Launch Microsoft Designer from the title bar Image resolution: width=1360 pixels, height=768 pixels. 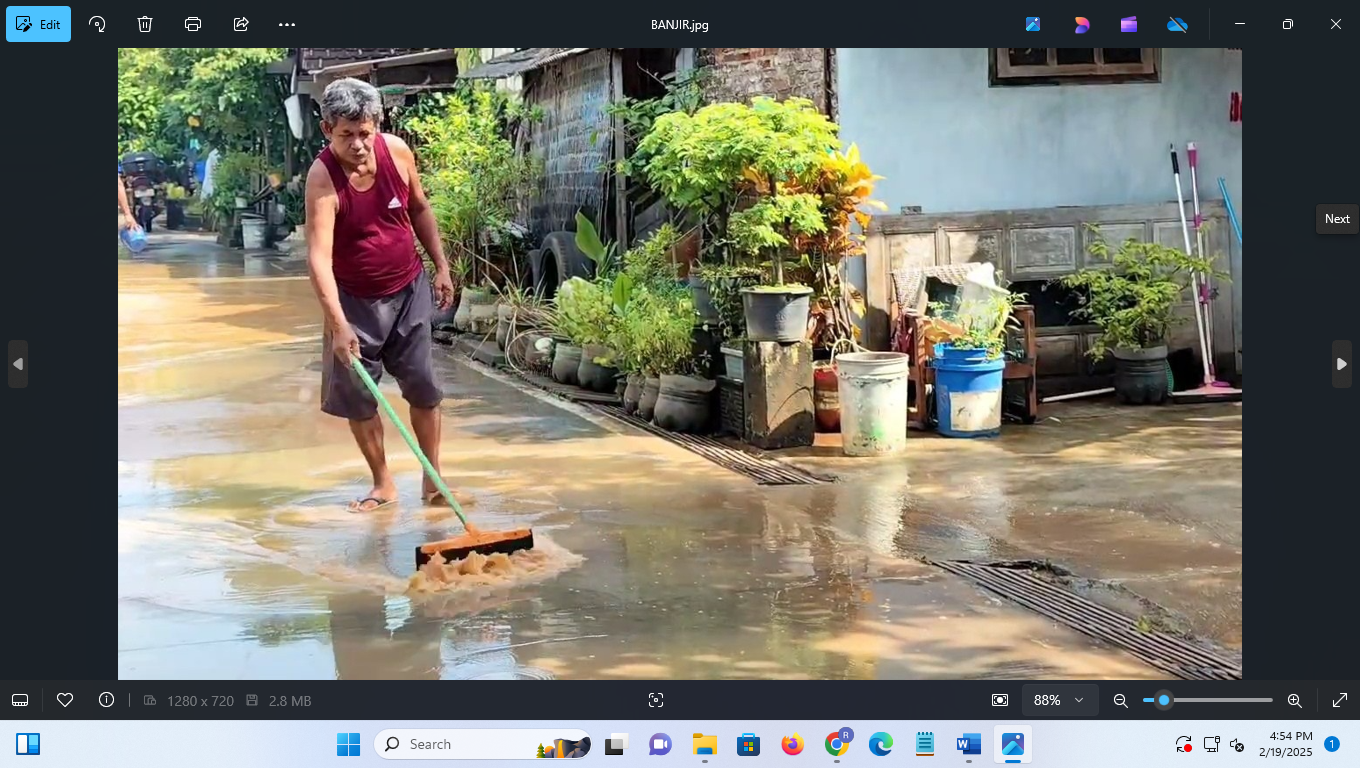(1081, 24)
